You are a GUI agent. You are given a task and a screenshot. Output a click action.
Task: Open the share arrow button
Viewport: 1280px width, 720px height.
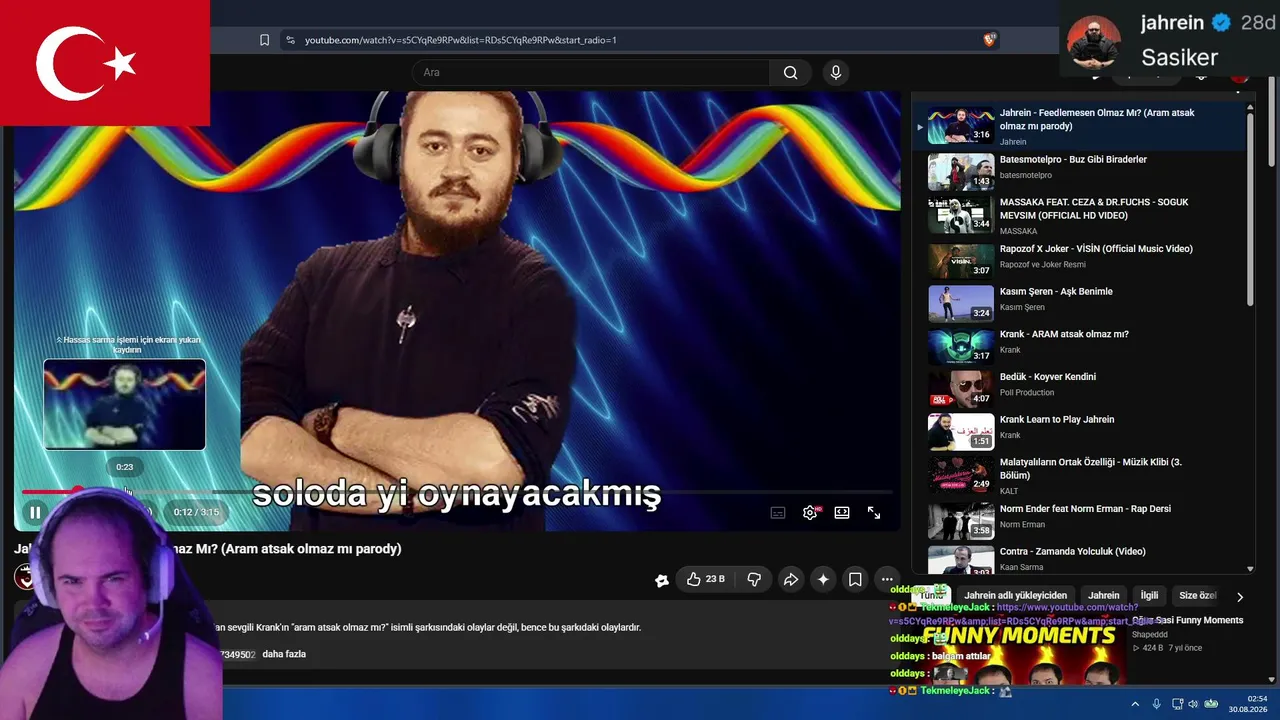coord(790,579)
